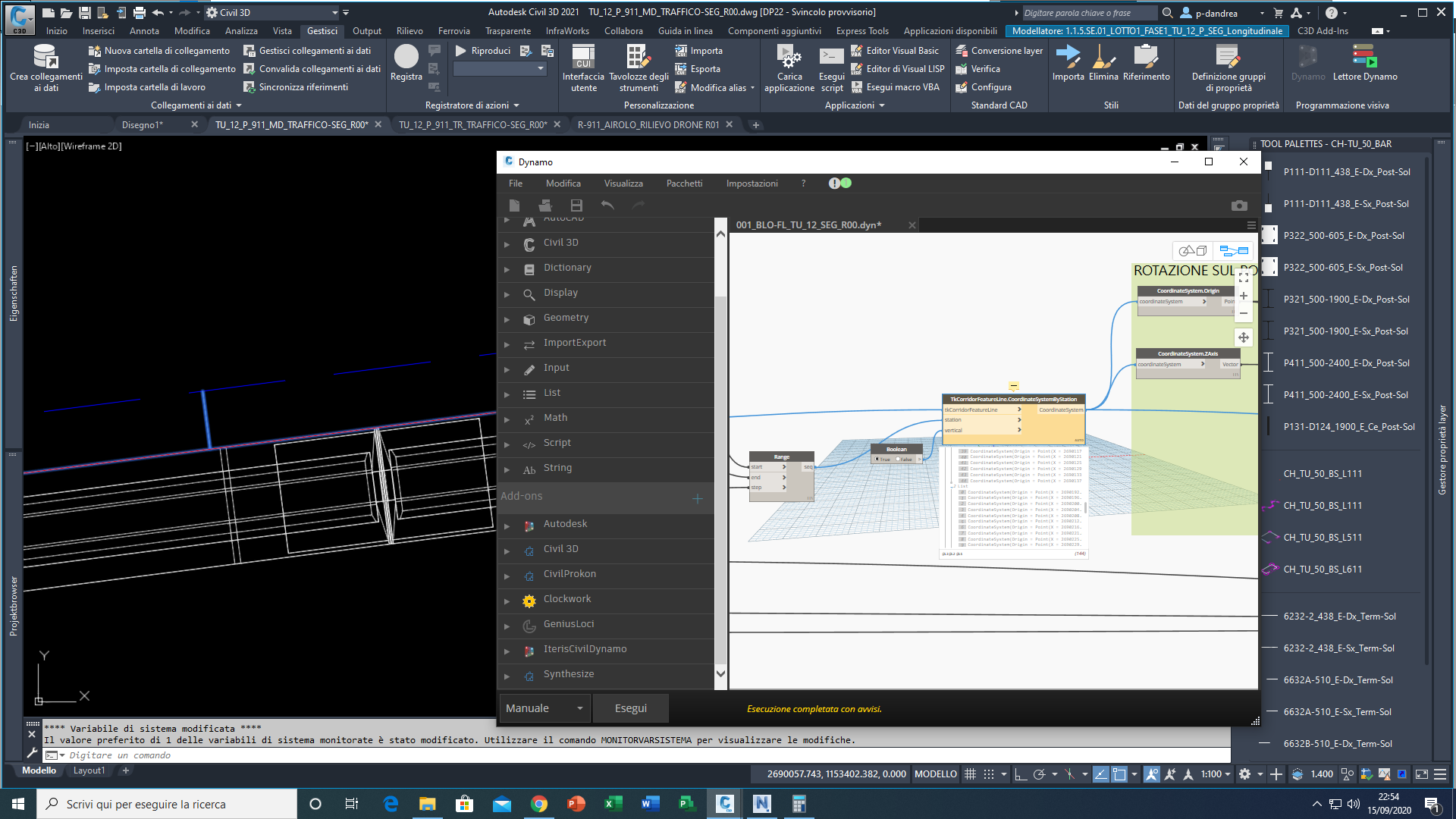Click the Lettore Dynamo ribbon icon
The image size is (1456, 819).
[x=1364, y=57]
